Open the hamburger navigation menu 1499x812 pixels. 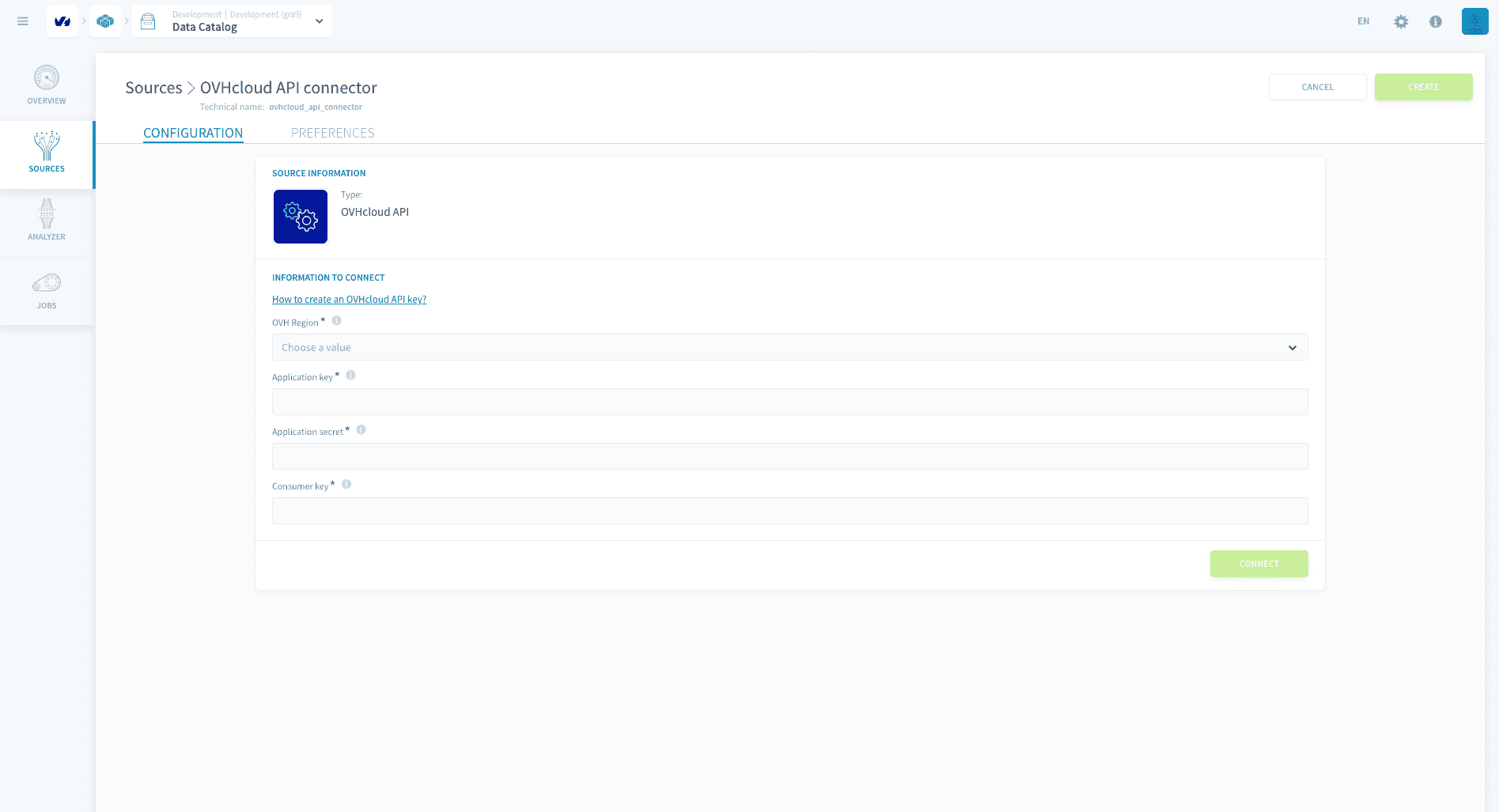23,21
